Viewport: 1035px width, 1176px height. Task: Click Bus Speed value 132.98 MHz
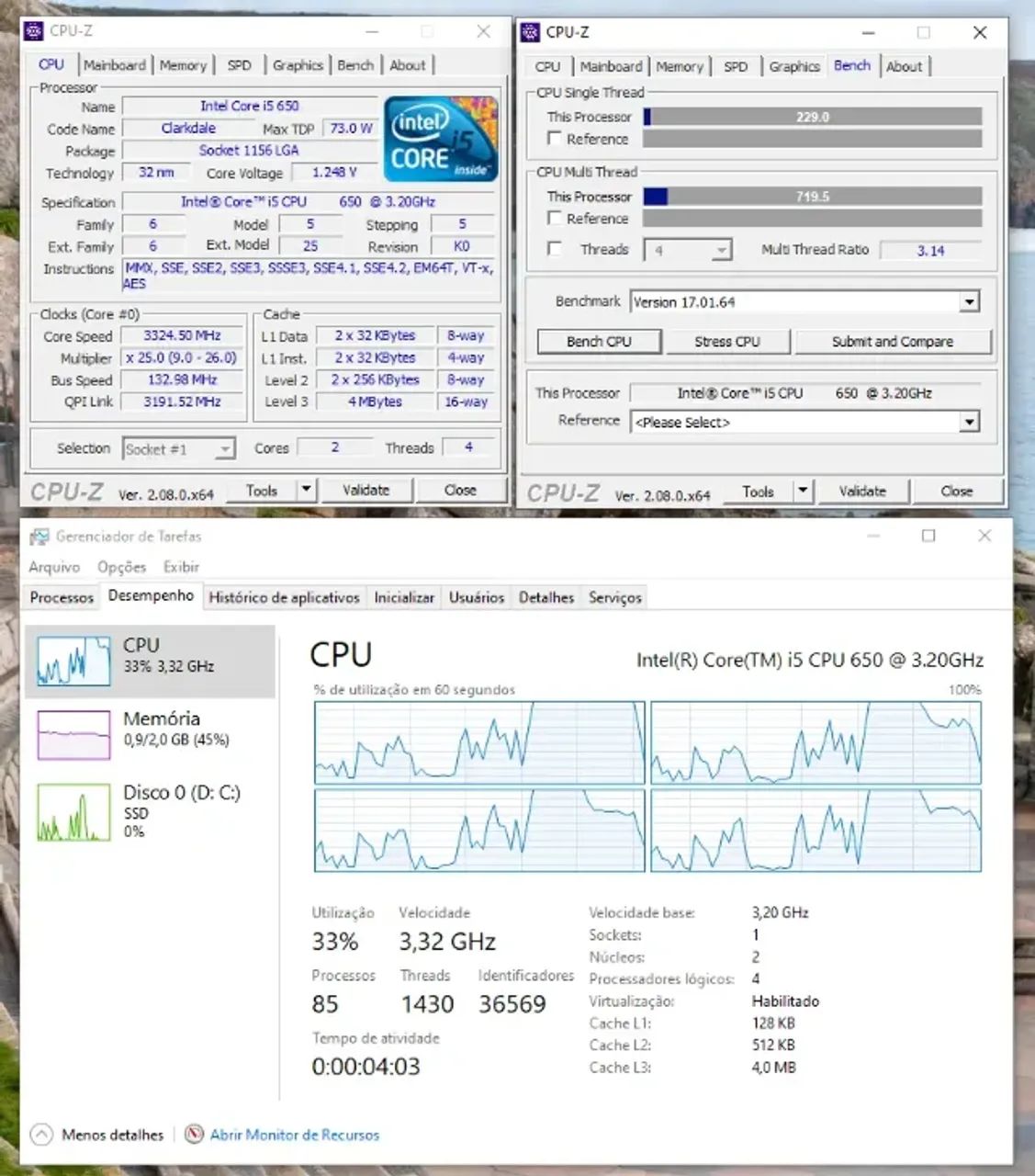click(182, 380)
